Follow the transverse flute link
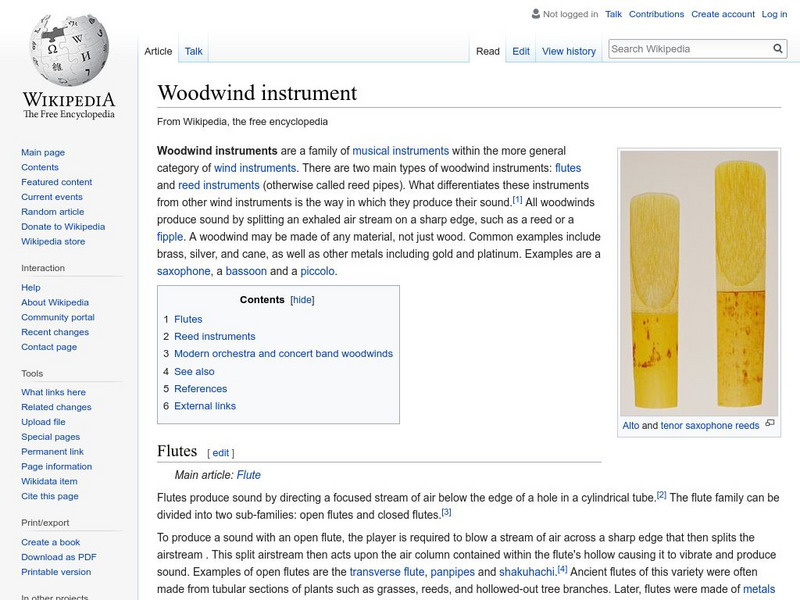 [x=387, y=572]
